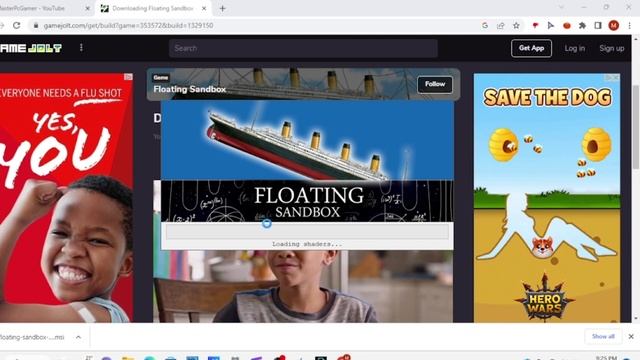Click the video ad below the splash screen

click(303, 286)
